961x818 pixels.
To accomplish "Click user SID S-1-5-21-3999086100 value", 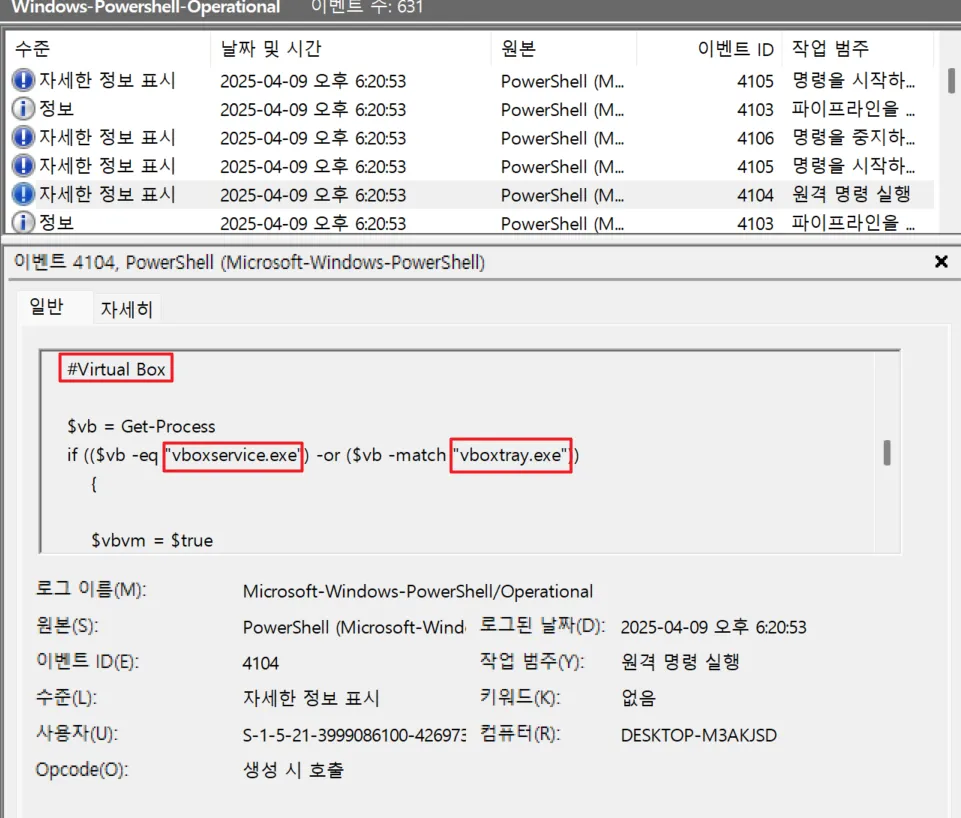I will [x=354, y=735].
